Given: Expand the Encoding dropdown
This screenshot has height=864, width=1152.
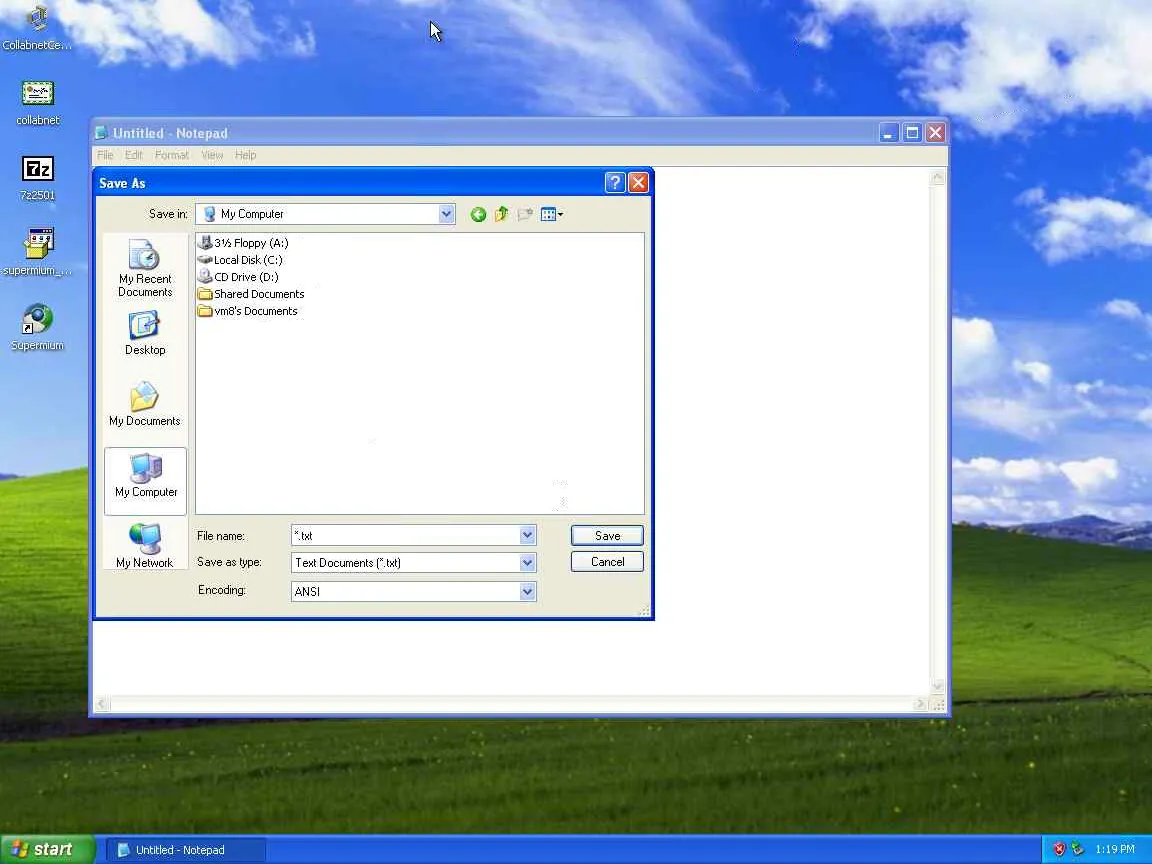Looking at the screenshot, I should point(527,591).
